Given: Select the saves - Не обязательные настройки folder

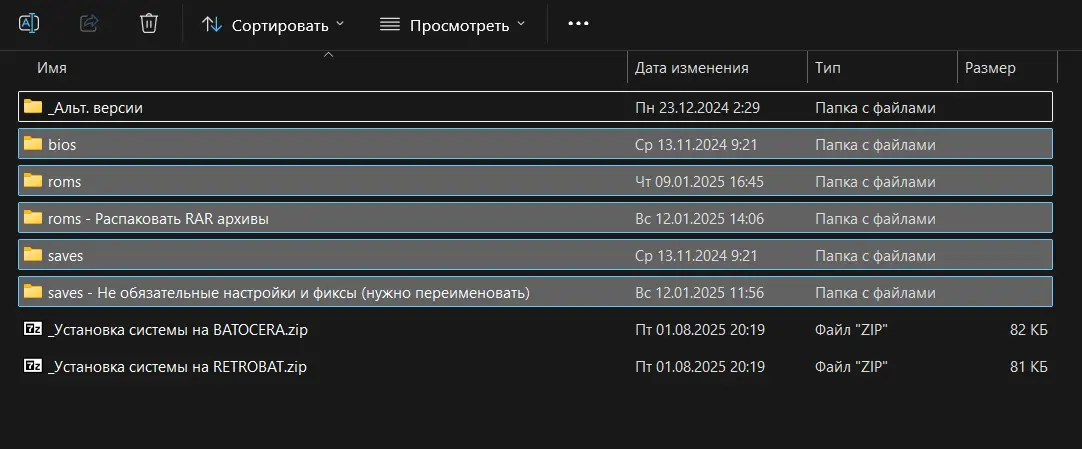Looking at the screenshot, I should coord(535,292).
